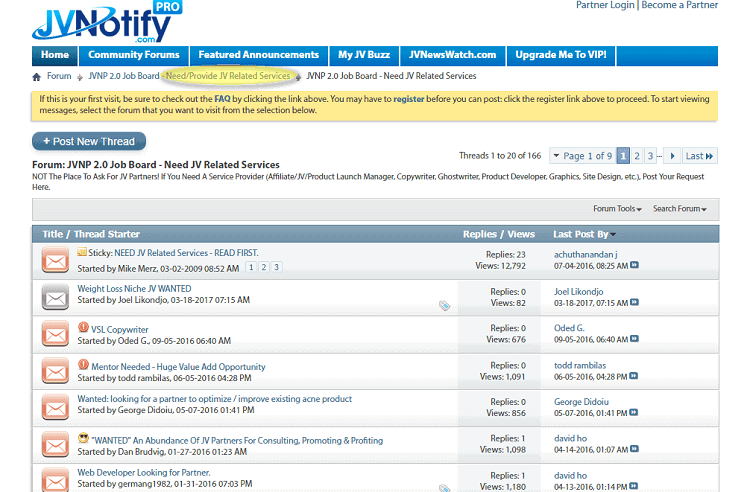Expand the Forum Tools menu
This screenshot has width=750, height=492.
pos(617,209)
